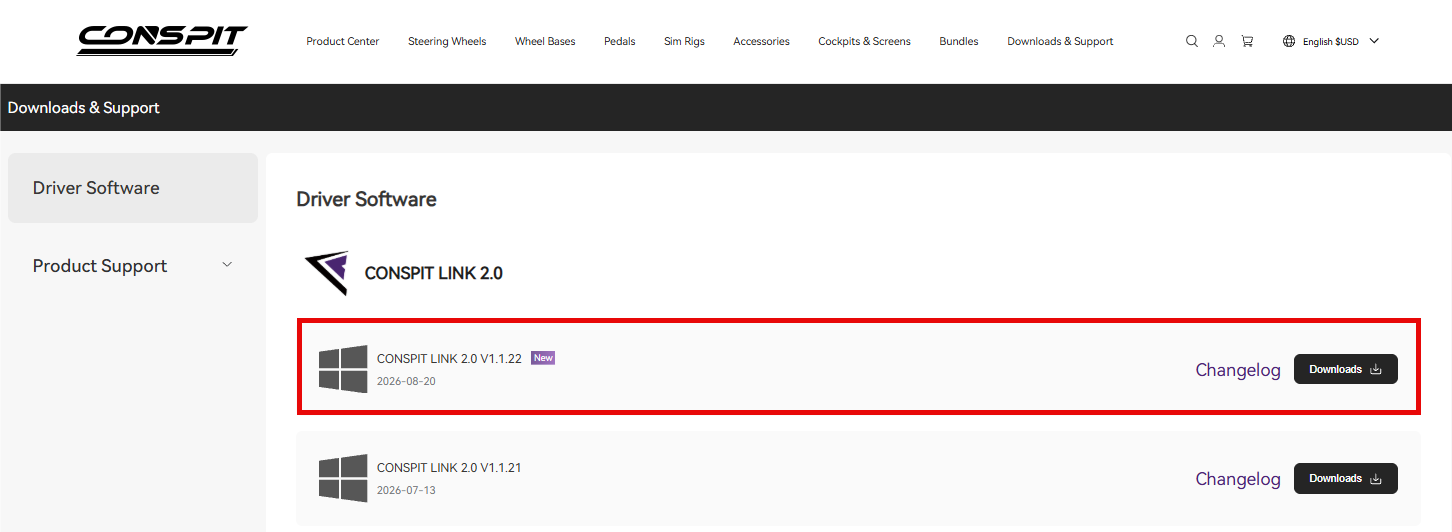Download CONSPIT LINK 2.0 V1.1.22
The width and height of the screenshot is (1452, 532).
point(1346,369)
